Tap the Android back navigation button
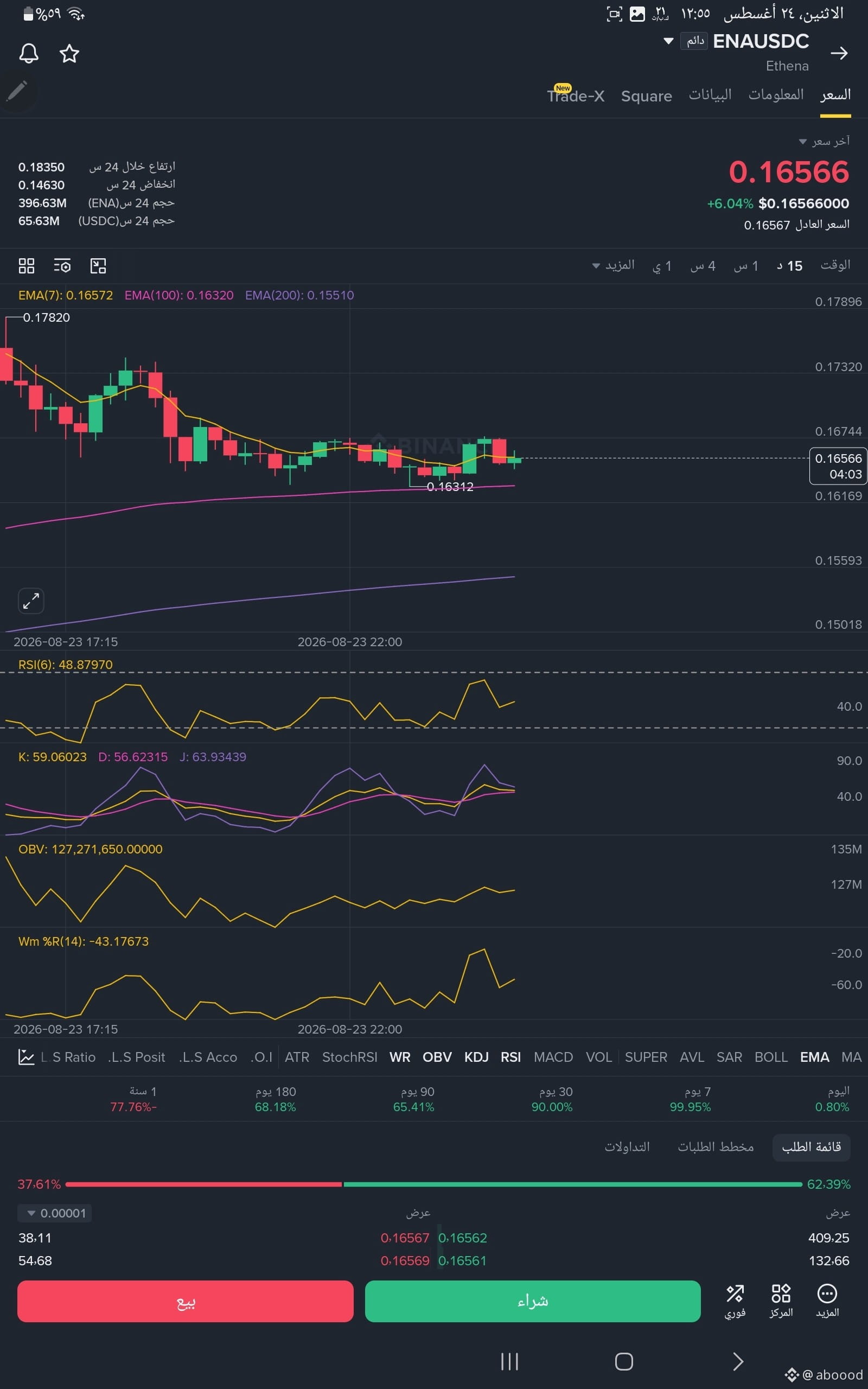The width and height of the screenshot is (868, 1389). (738, 1361)
